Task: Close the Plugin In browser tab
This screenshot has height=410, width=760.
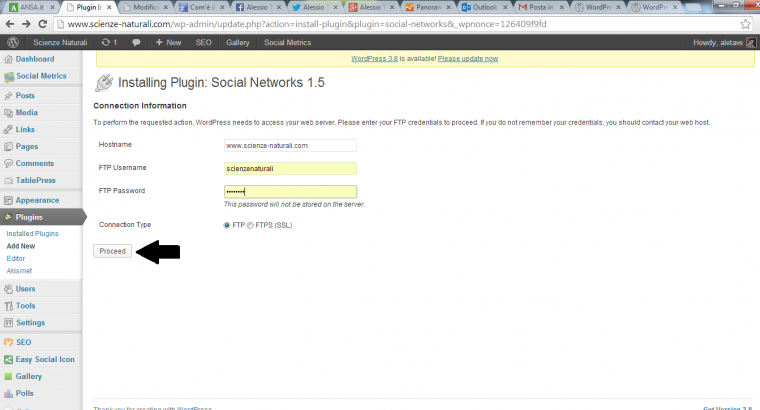Action: click(109, 7)
